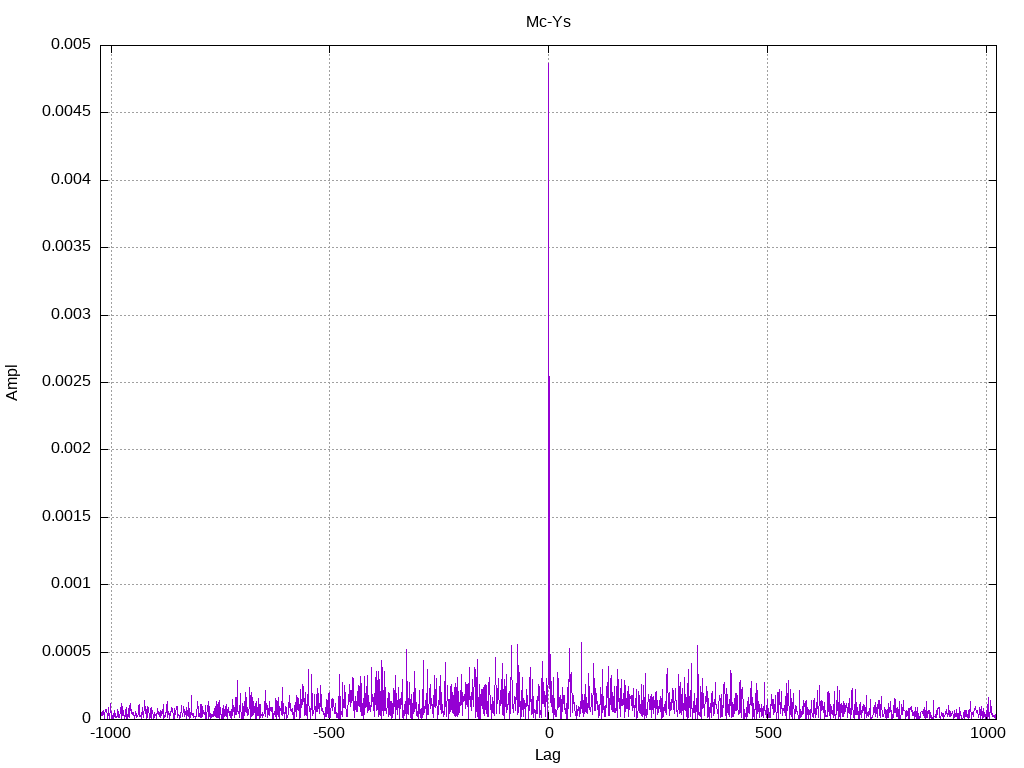Screen dimensions: 1024x768
Task: Click the plot title Mc-Ys
Action: click(x=548, y=21)
